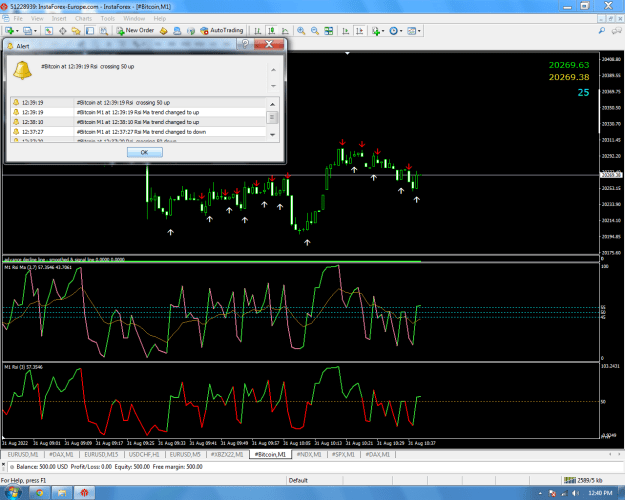Click the Periods clock toolbar icon
Screen dimensions: 625x500
(393, 31)
